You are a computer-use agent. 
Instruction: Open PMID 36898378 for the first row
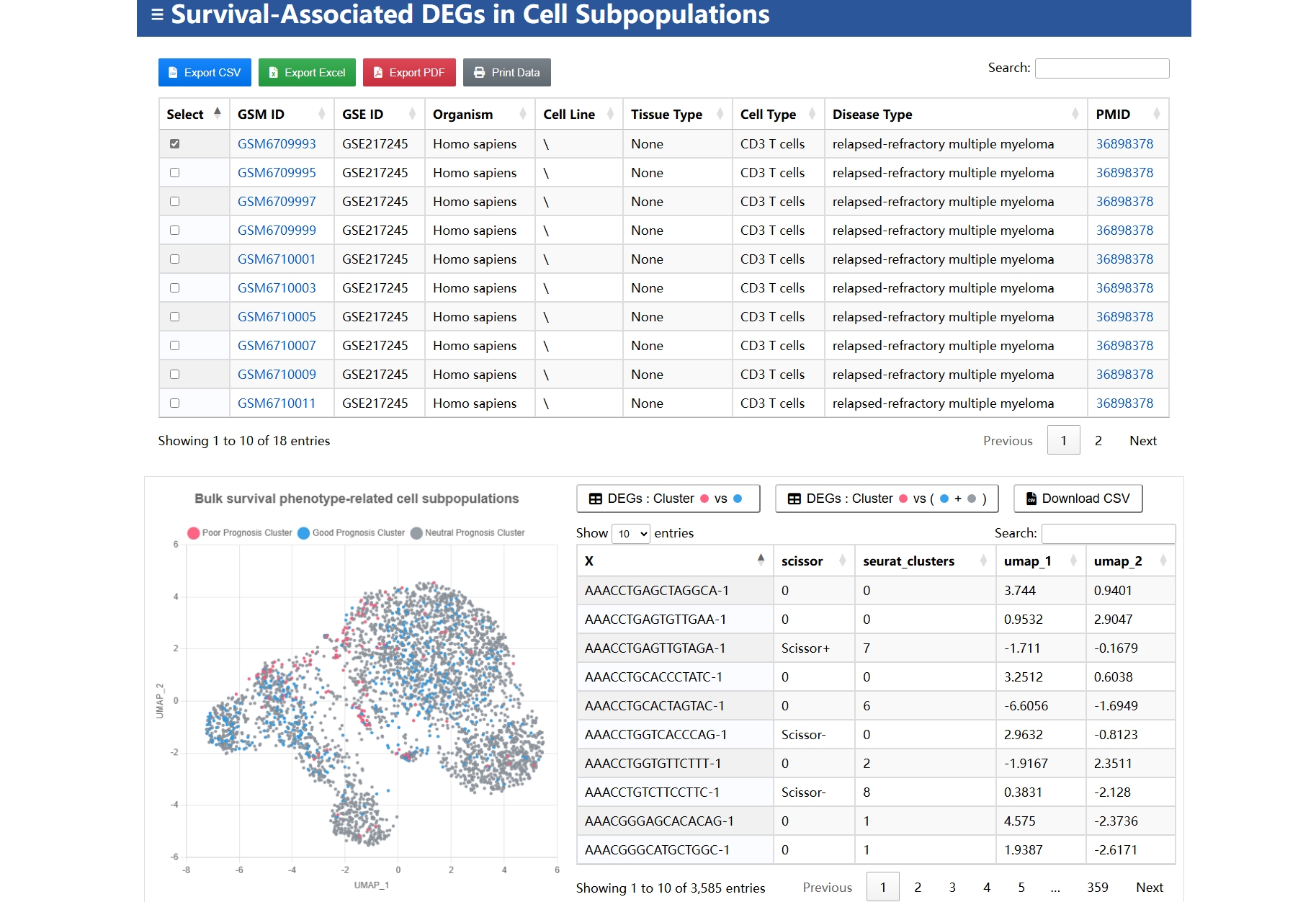coord(1124,143)
